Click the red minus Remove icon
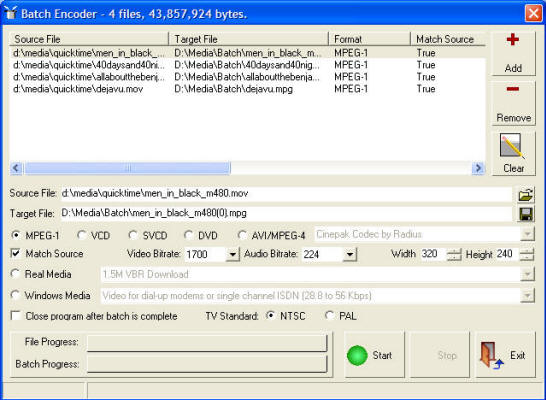546x400 pixels. pos(513,89)
